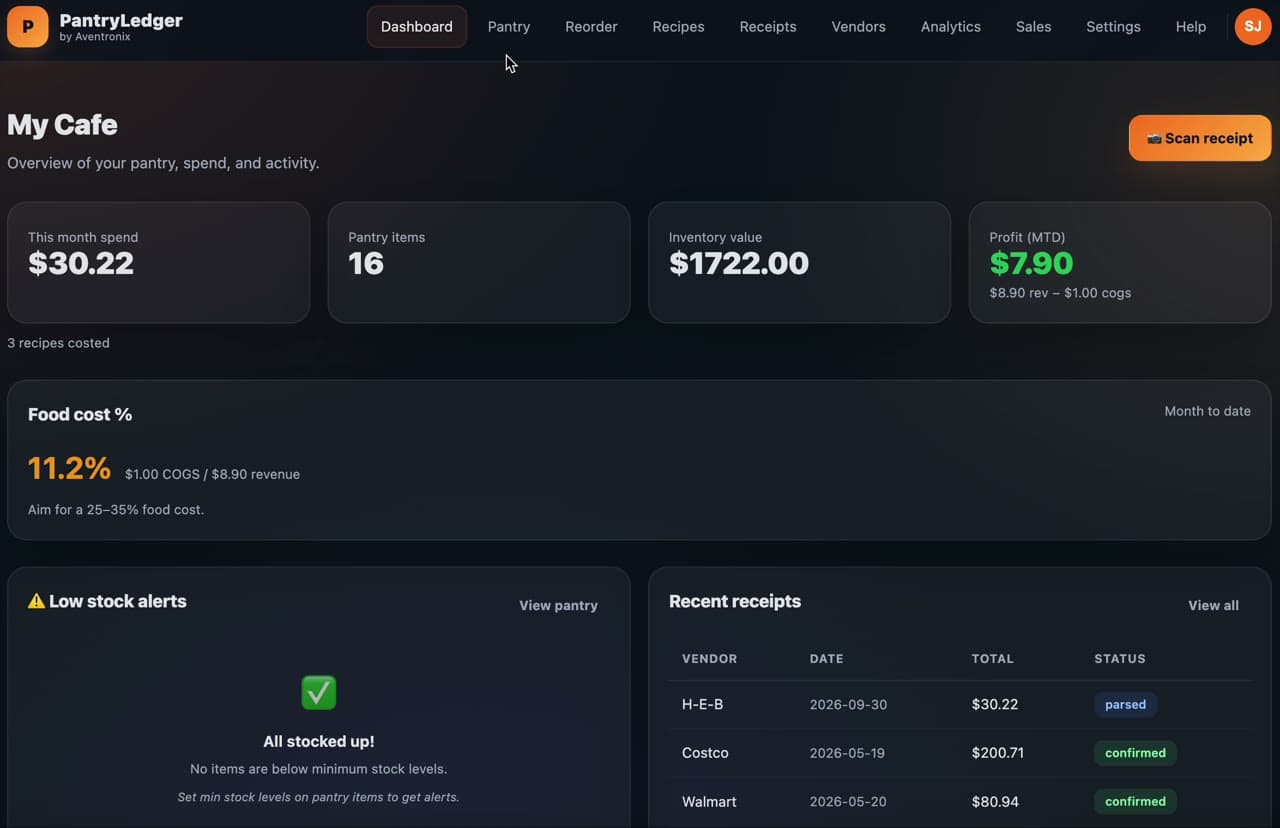Open the Recipes tab
The width and height of the screenshot is (1280, 828).
tap(678, 27)
